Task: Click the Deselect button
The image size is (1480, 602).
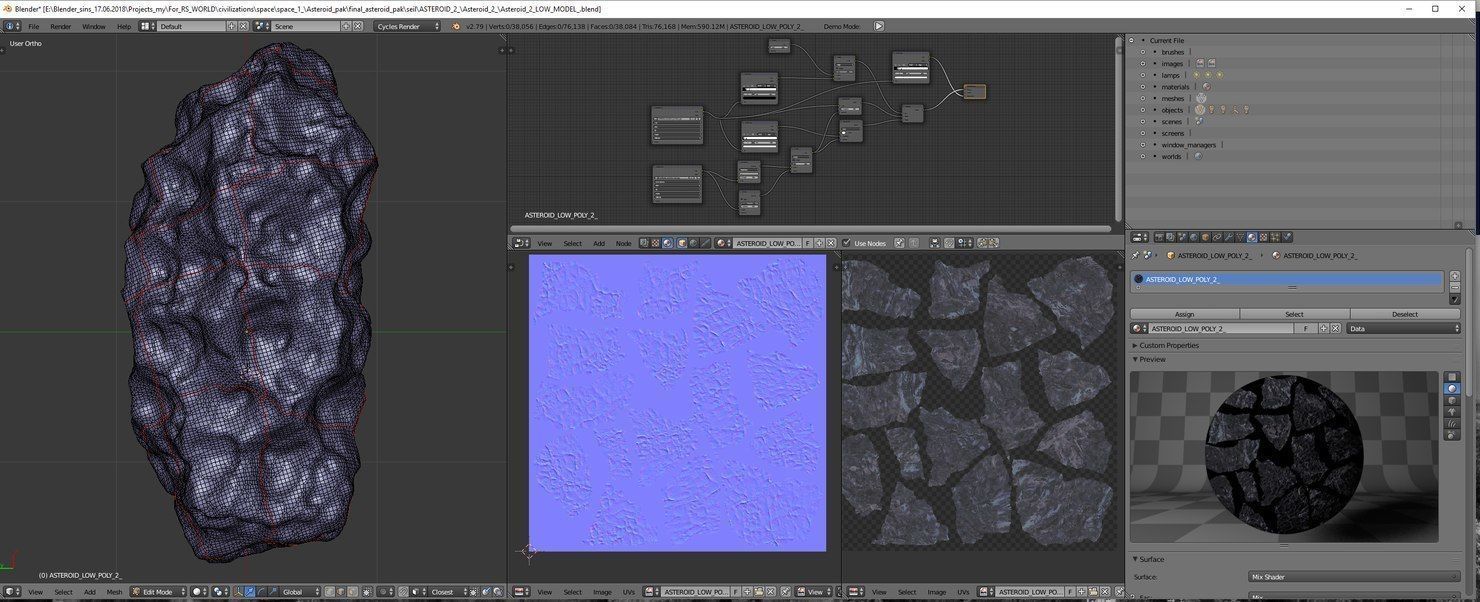Action: click(1405, 314)
